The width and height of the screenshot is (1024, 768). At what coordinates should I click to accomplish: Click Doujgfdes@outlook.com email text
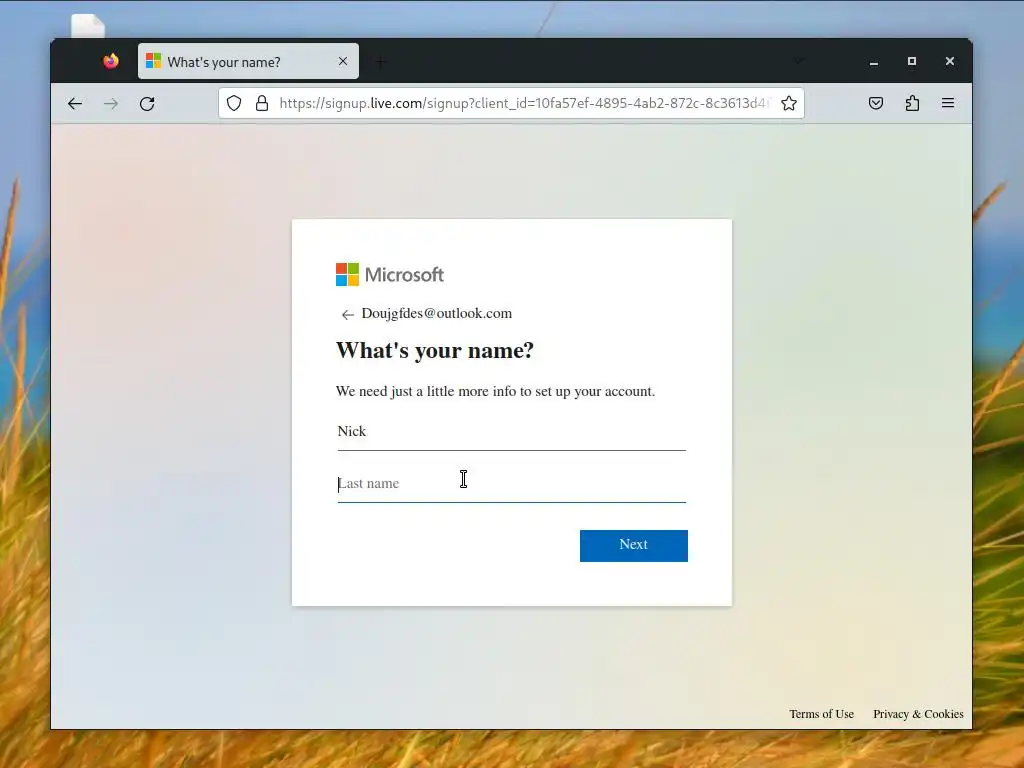437,313
